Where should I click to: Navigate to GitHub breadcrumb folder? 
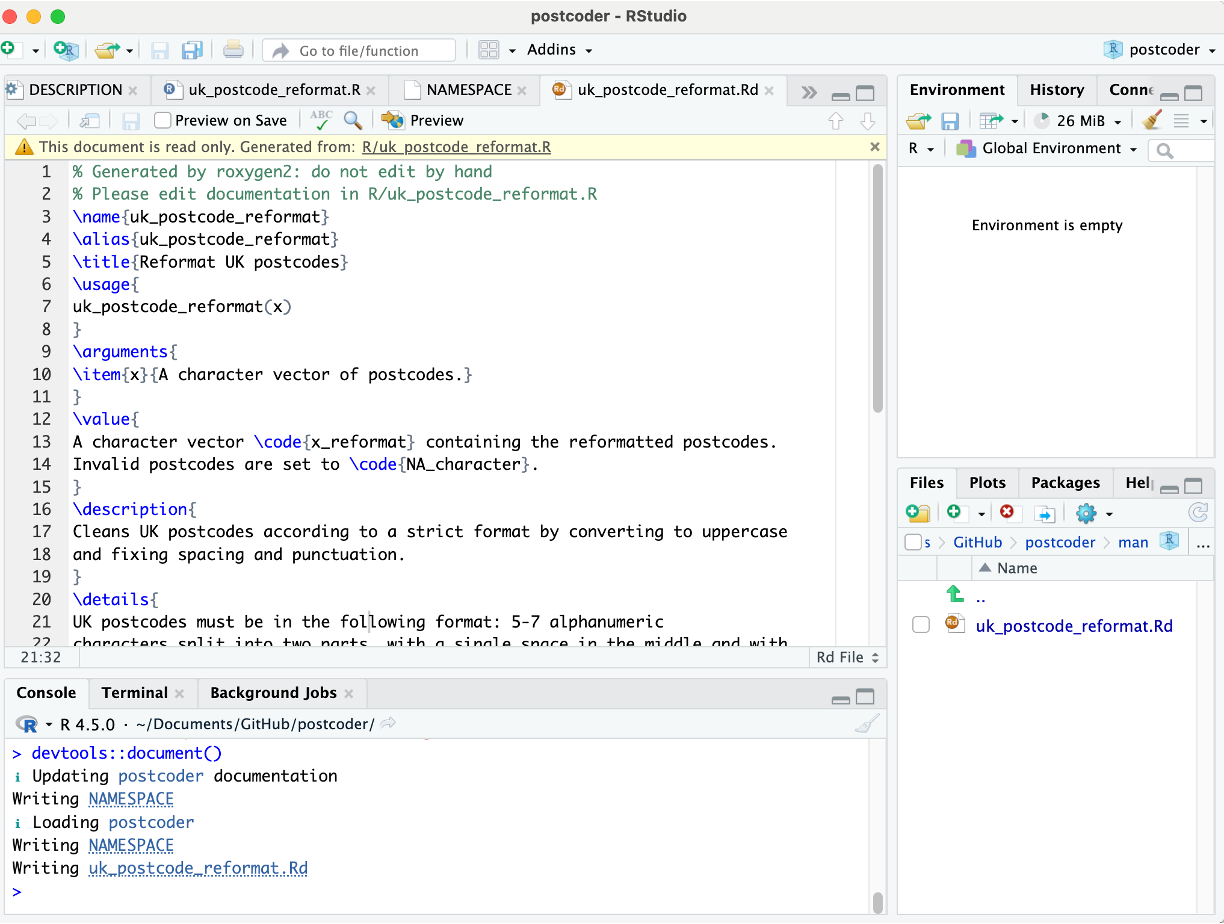pos(977,542)
